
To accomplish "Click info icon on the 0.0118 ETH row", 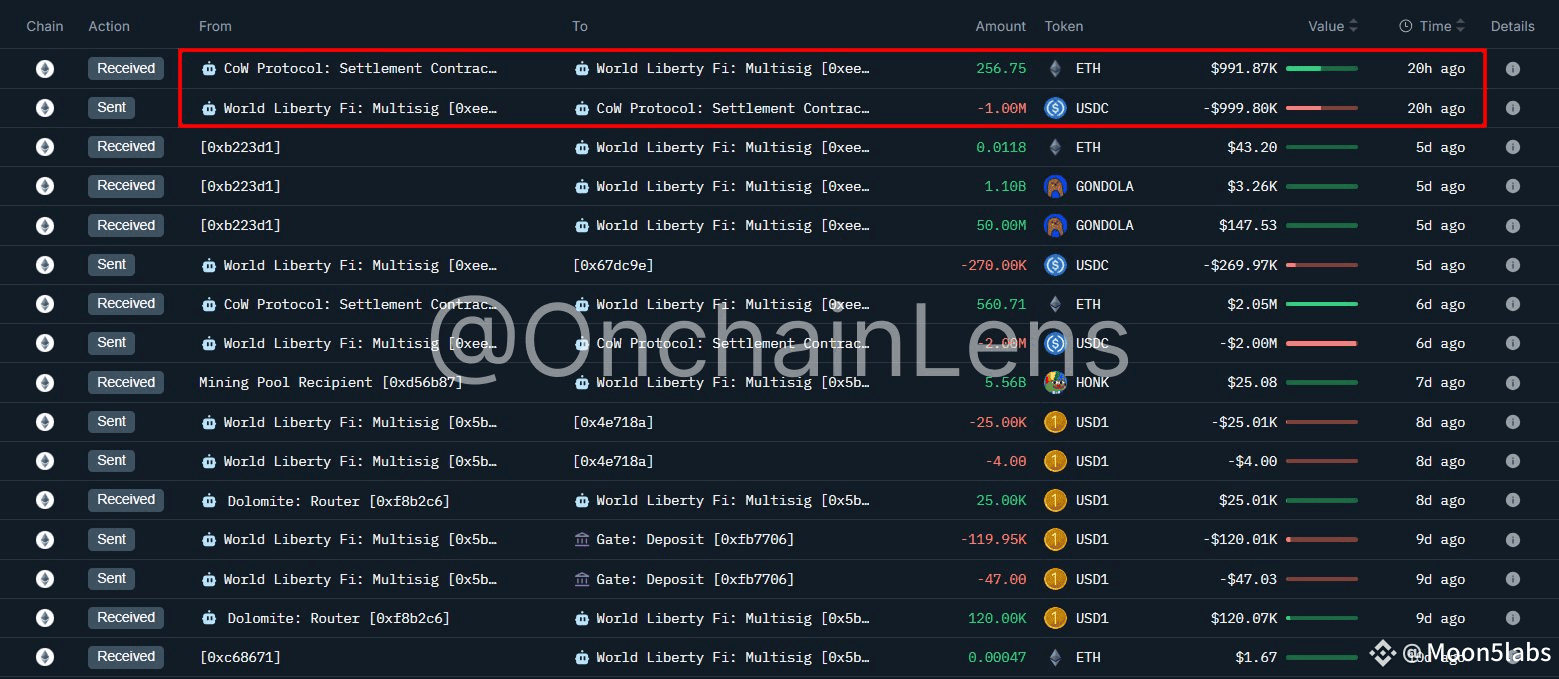I will (1513, 147).
